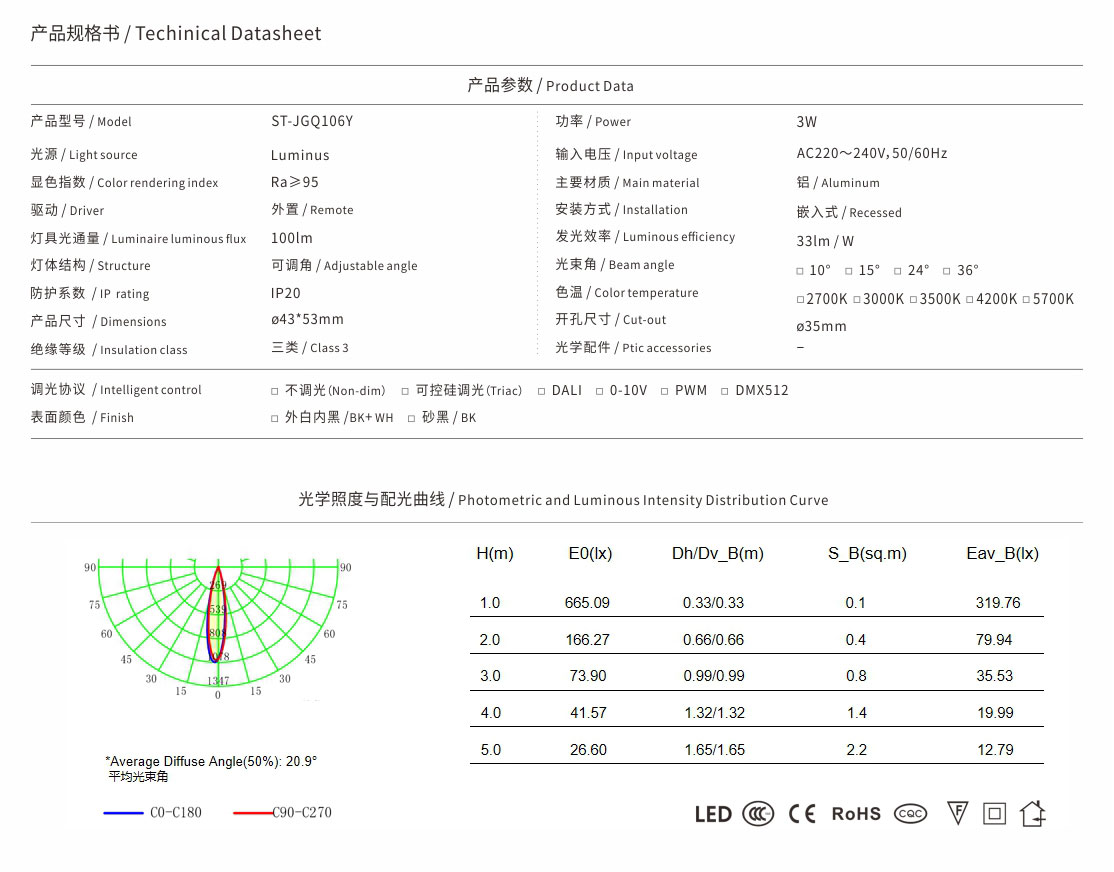Click the CCC certification mark
1114x872 pixels.
point(758,814)
